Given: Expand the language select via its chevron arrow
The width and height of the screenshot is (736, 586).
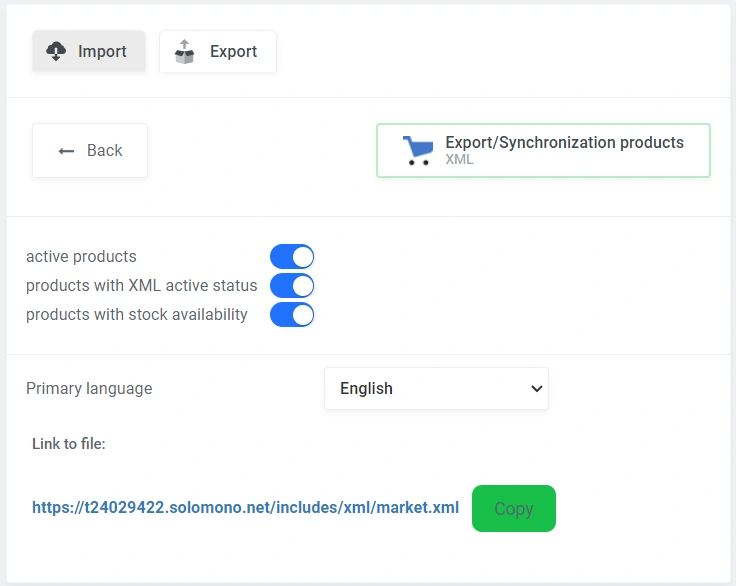Looking at the screenshot, I should (x=536, y=388).
